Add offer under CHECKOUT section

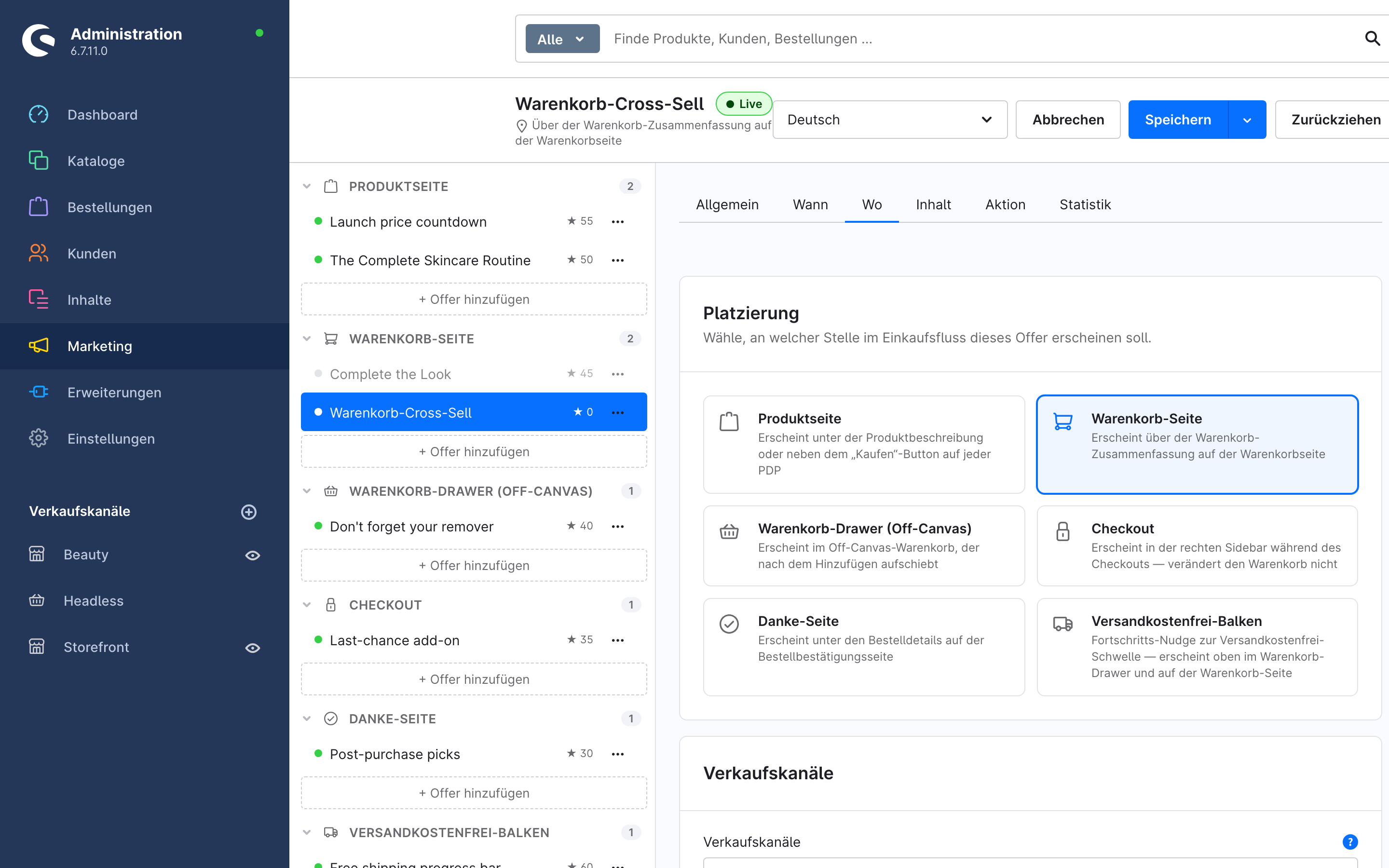pos(474,679)
